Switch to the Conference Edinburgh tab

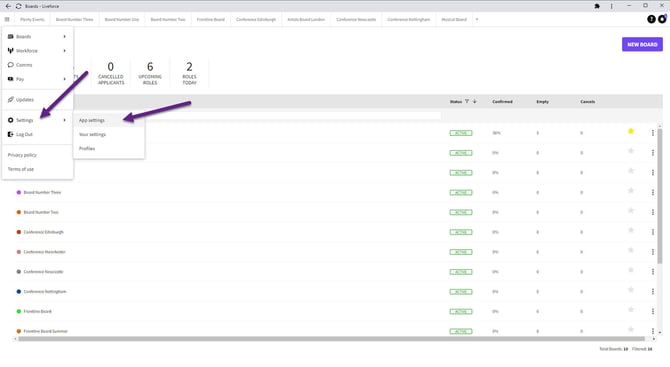click(x=256, y=19)
